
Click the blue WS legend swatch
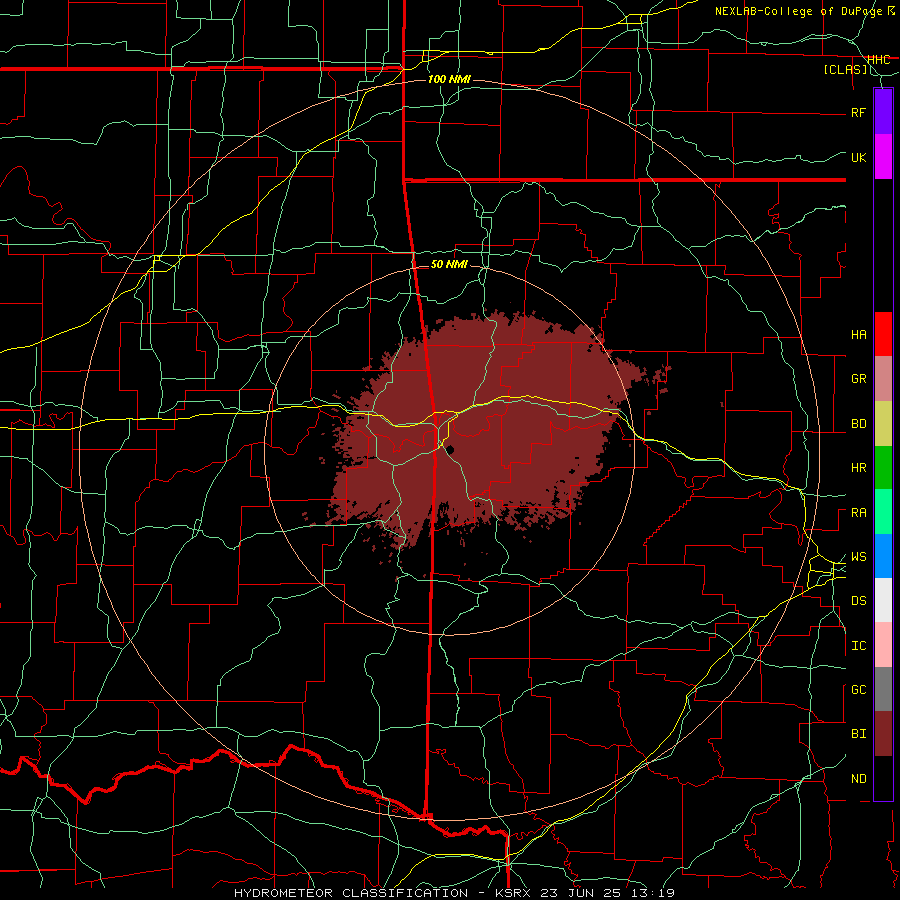(883, 556)
